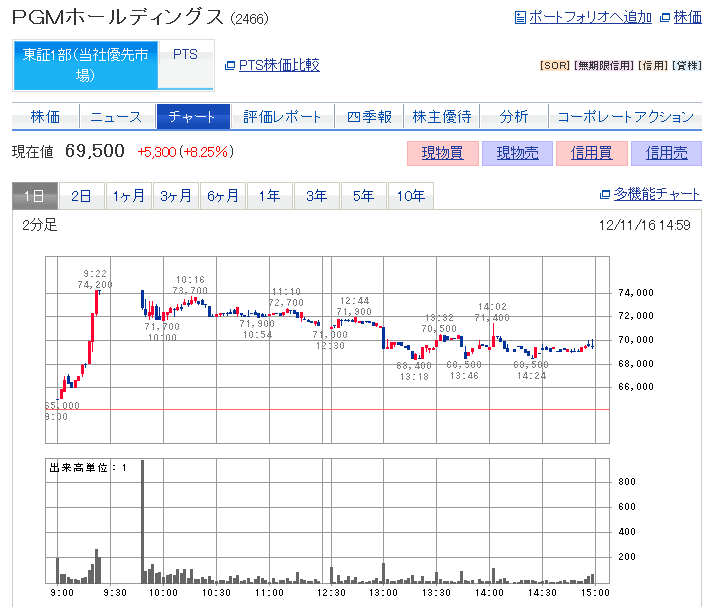
Task: Select the 1年 chart period
Action: coord(270,196)
